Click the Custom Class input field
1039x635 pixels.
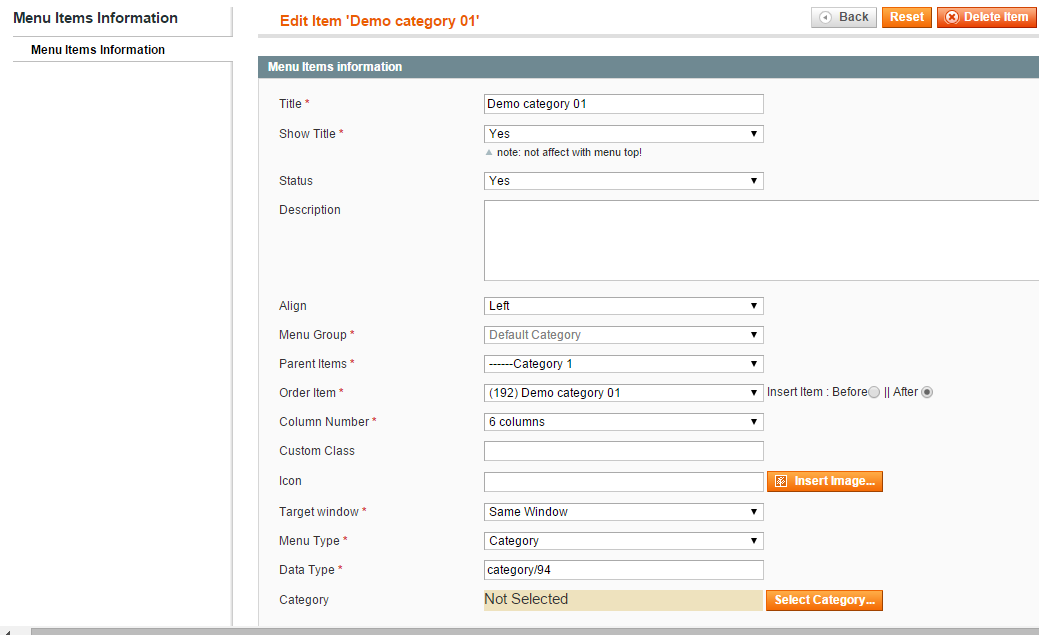(x=624, y=451)
